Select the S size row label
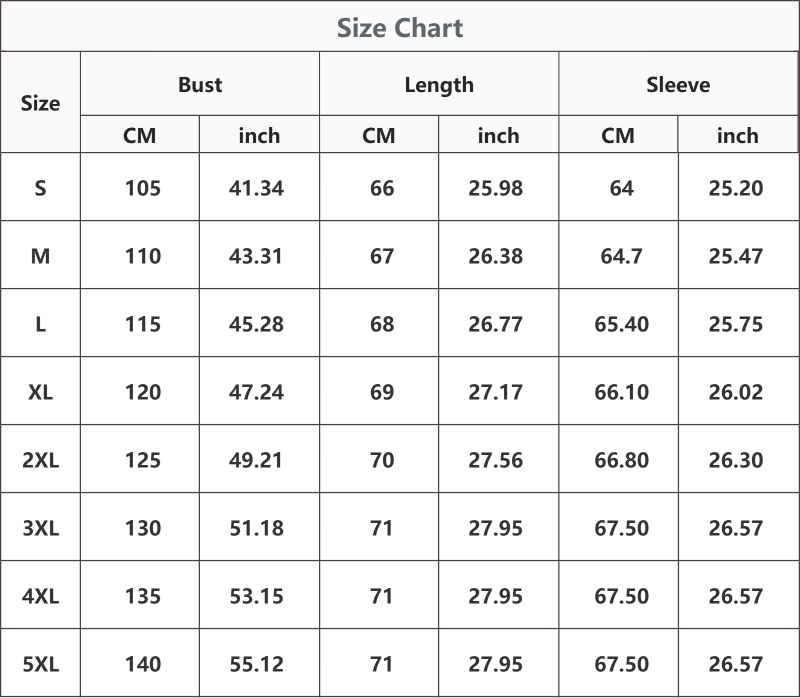The image size is (800, 698). 40,188
